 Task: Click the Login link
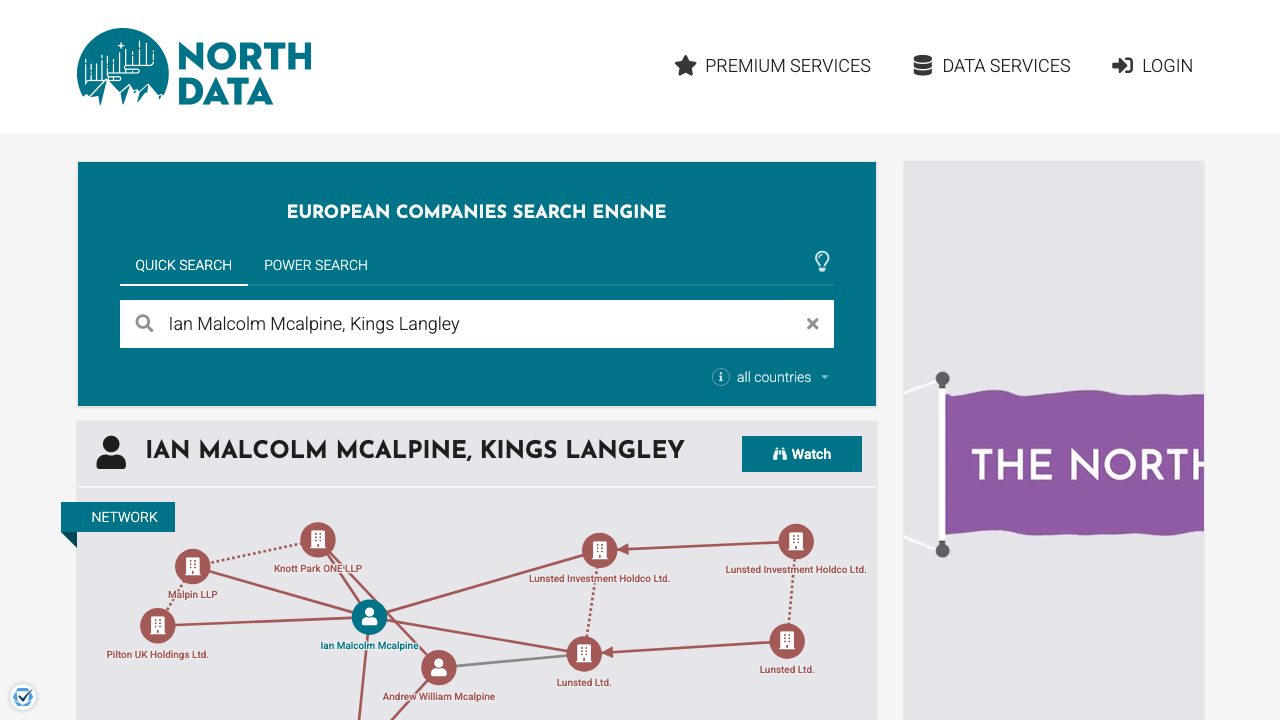[1152, 66]
